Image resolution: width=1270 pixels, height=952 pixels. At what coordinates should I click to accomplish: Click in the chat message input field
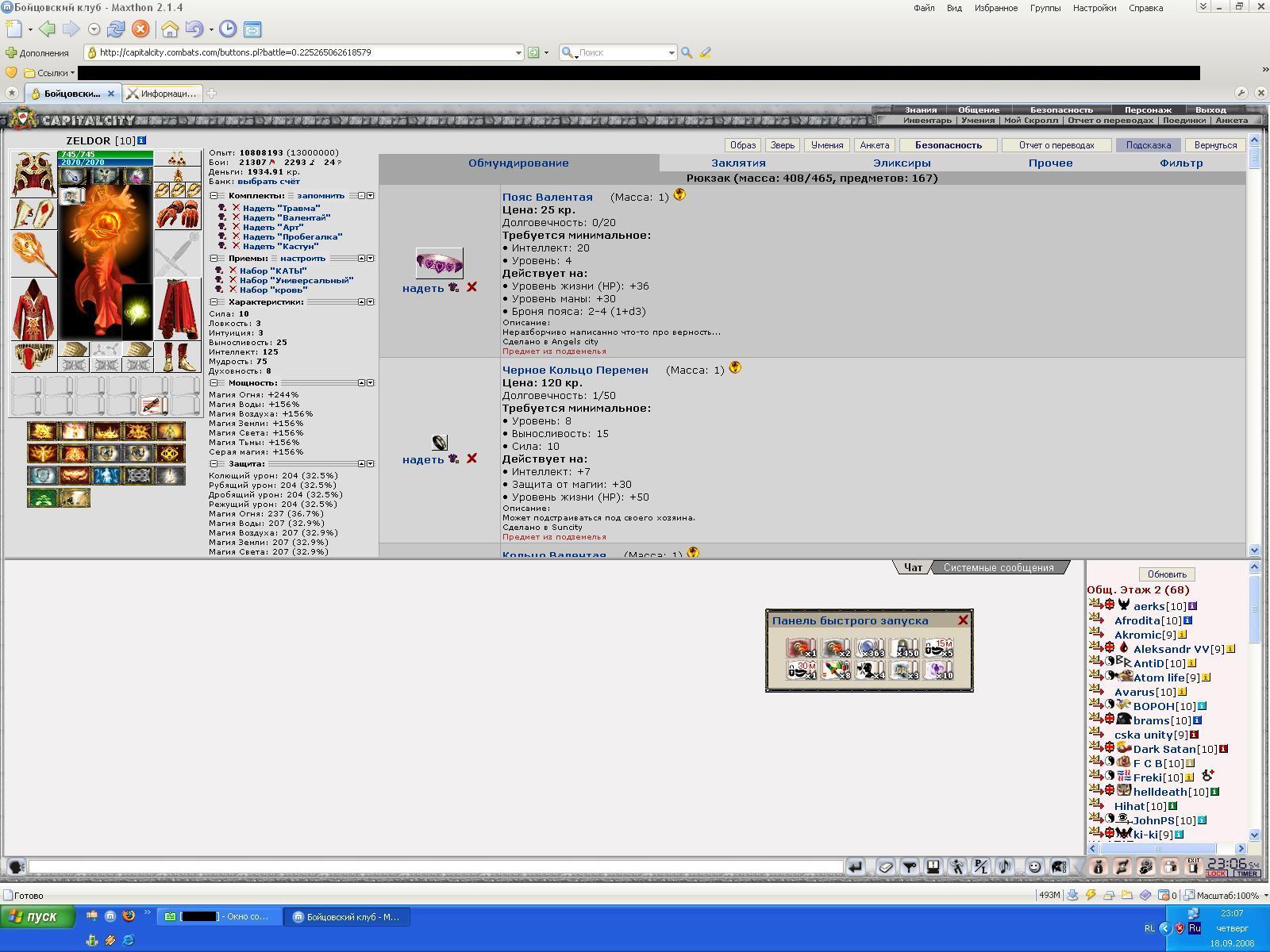point(436,867)
